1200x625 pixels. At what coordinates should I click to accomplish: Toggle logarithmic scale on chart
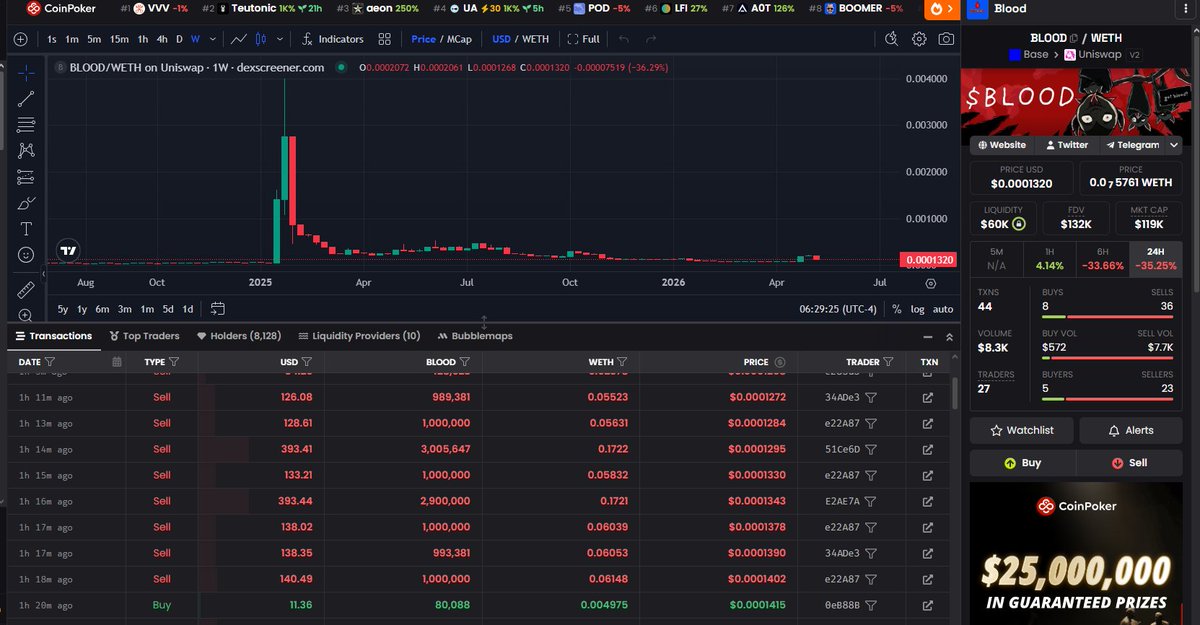click(x=917, y=309)
